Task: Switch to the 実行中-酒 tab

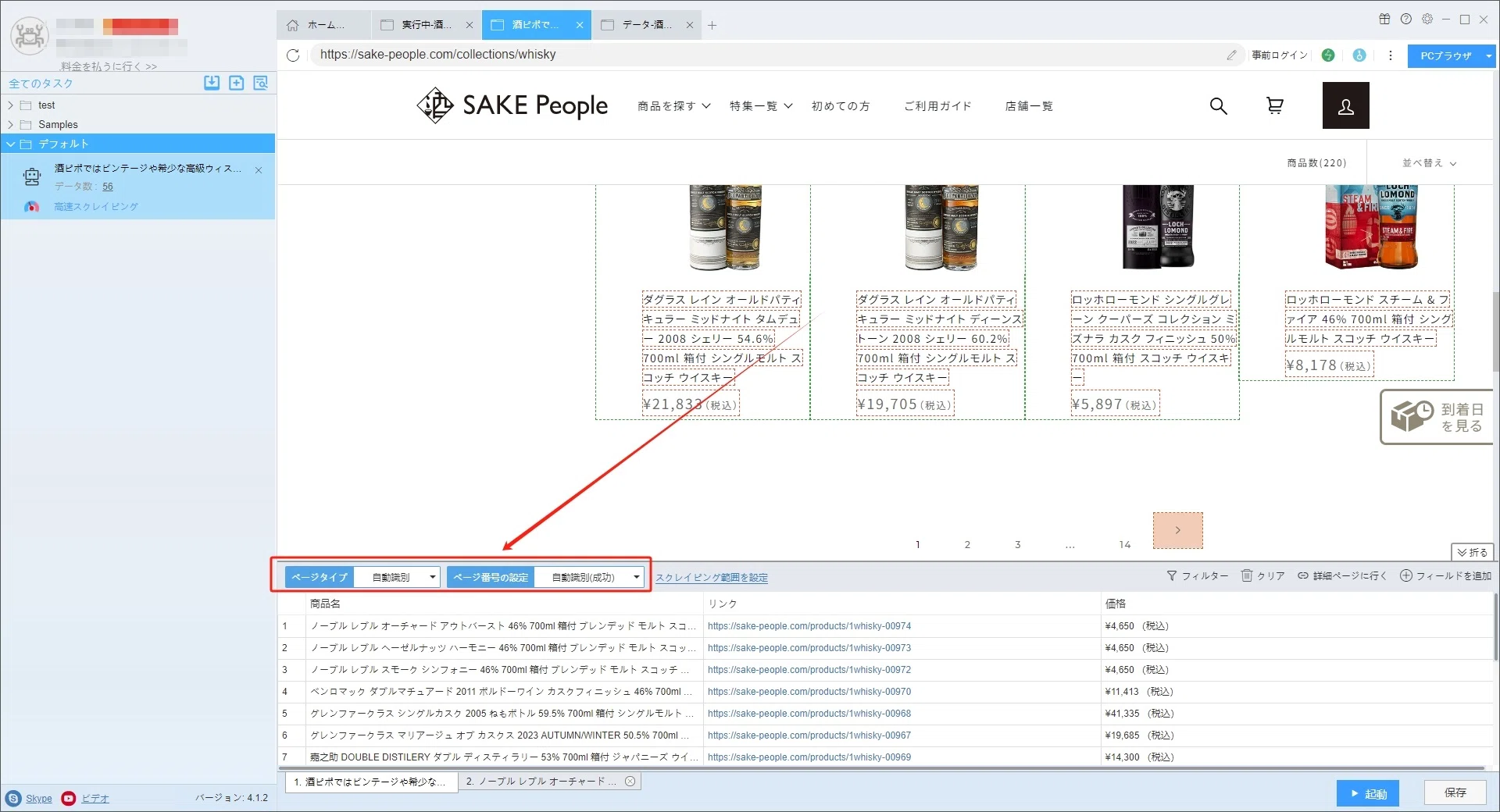Action: [x=426, y=25]
